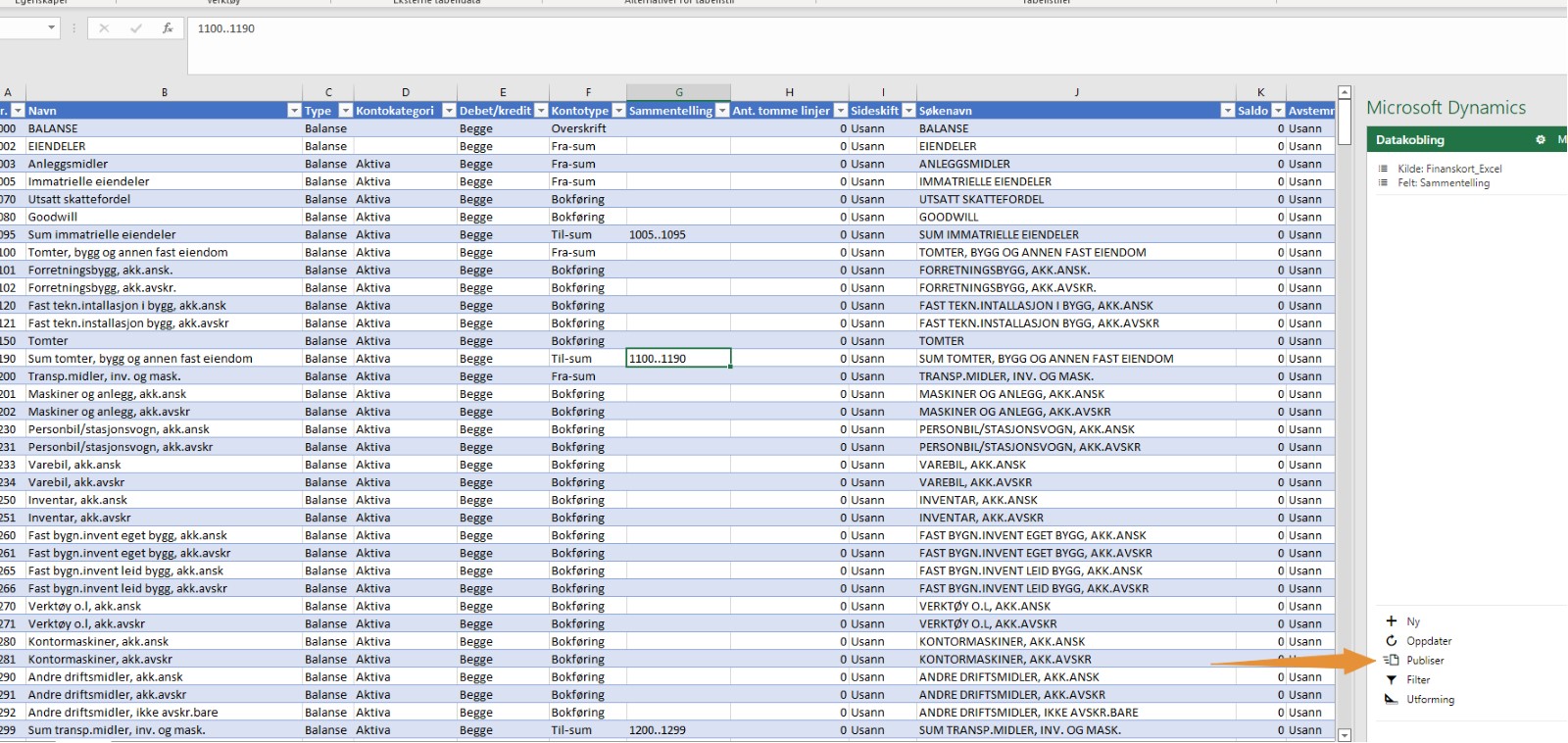Open Datakobling settings gear
Viewport: 1568px width, 743px height.
coord(1540,140)
